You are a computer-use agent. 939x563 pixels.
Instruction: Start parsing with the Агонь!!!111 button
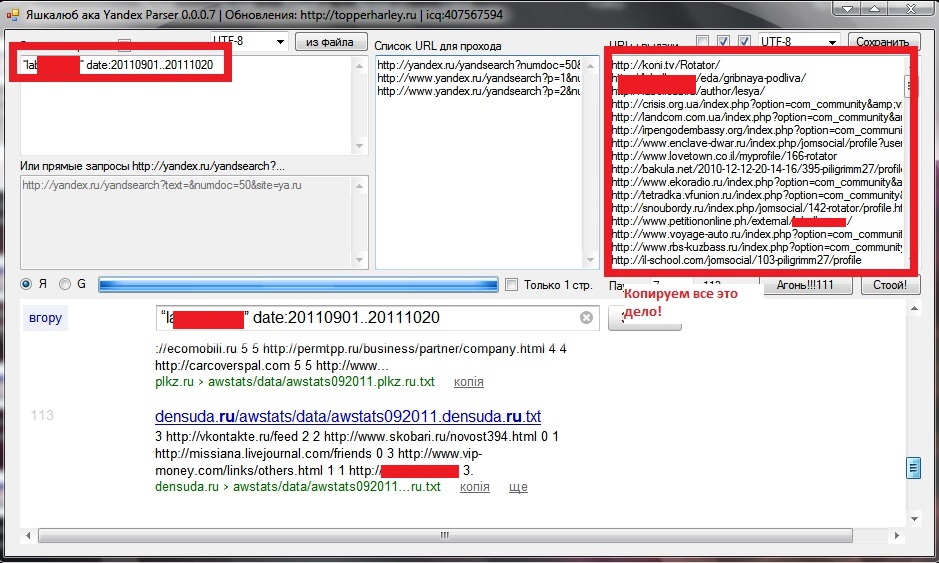805,285
